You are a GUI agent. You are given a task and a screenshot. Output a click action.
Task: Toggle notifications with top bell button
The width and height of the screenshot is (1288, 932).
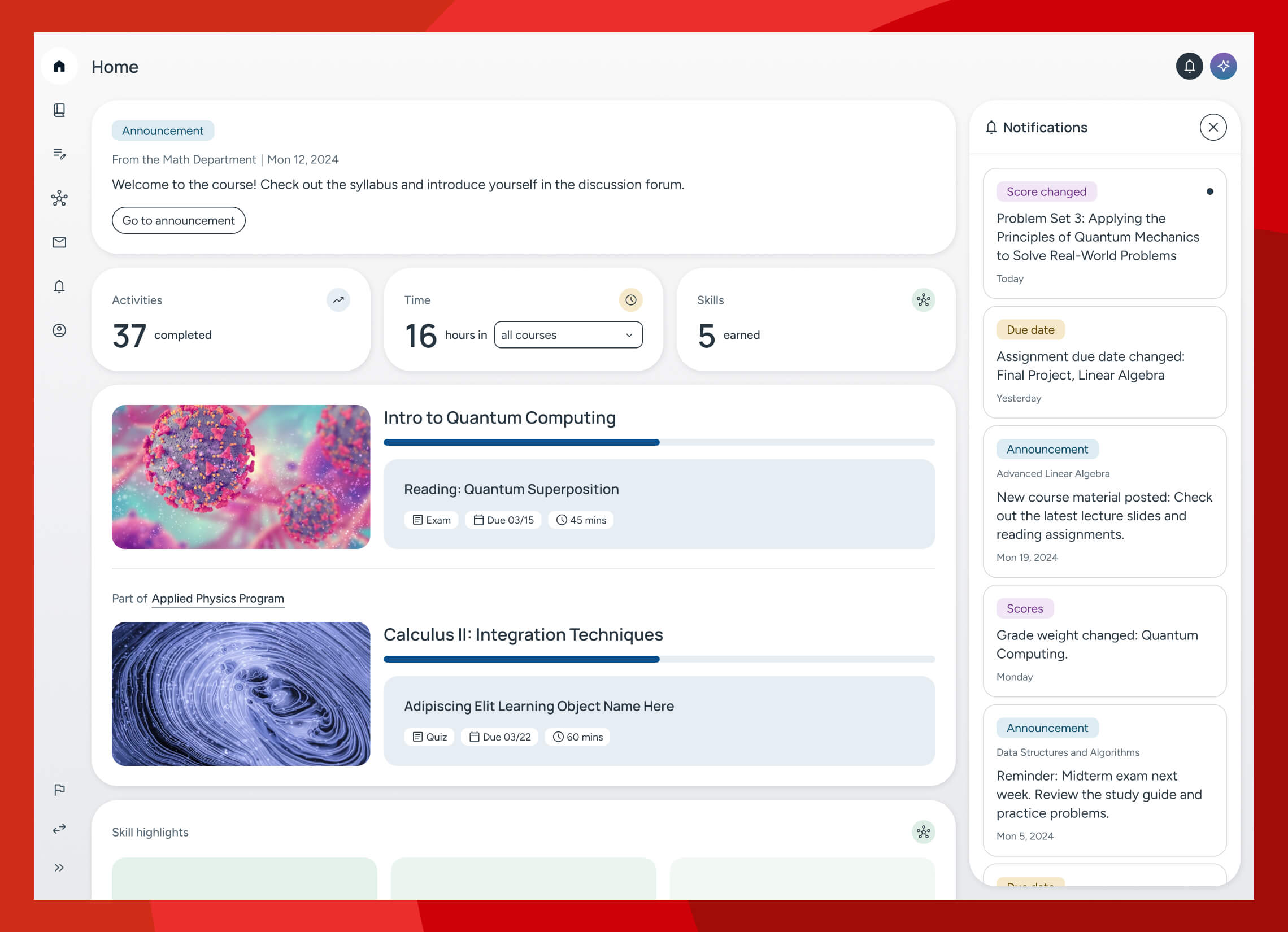click(x=1189, y=67)
